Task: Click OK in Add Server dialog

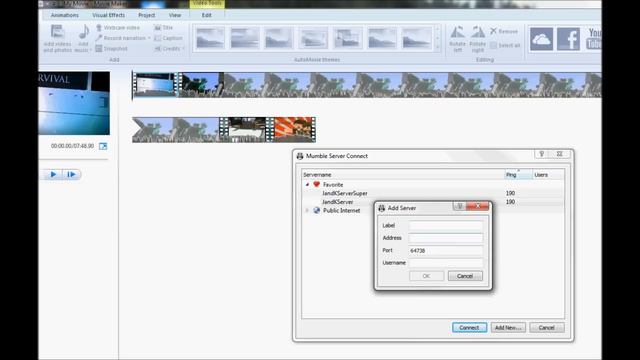Action: (427, 276)
